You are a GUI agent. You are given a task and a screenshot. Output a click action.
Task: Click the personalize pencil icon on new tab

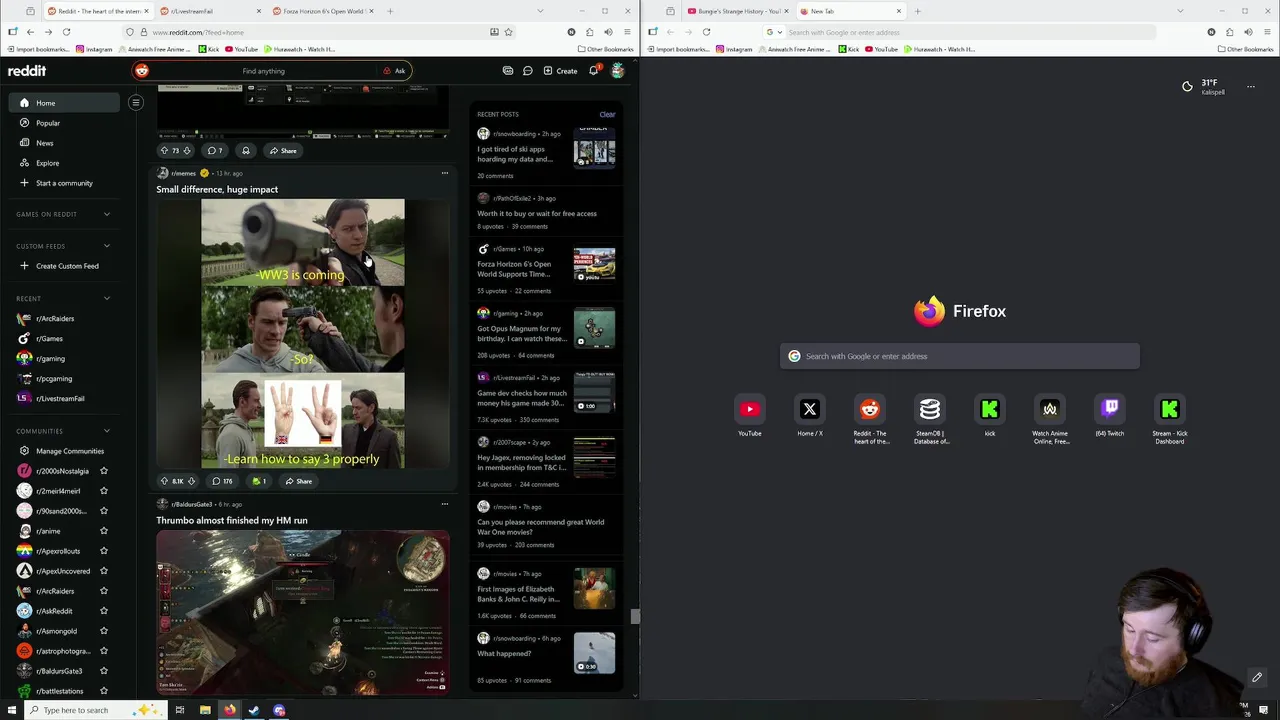[x=1257, y=678]
